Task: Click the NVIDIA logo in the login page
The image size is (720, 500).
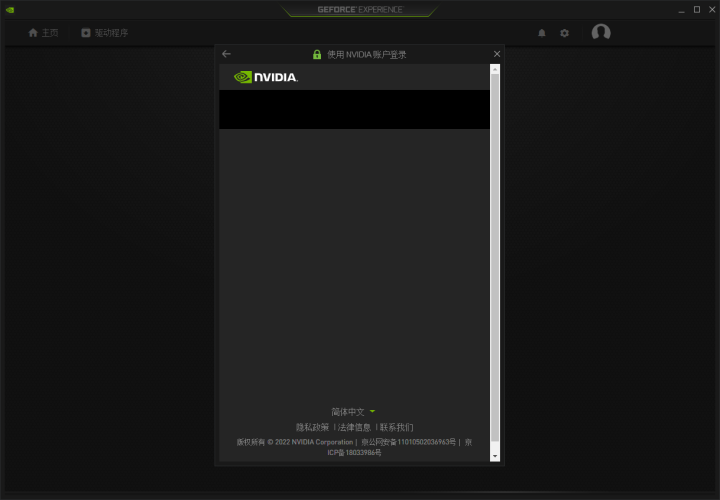Action: pyautogui.click(x=266, y=77)
